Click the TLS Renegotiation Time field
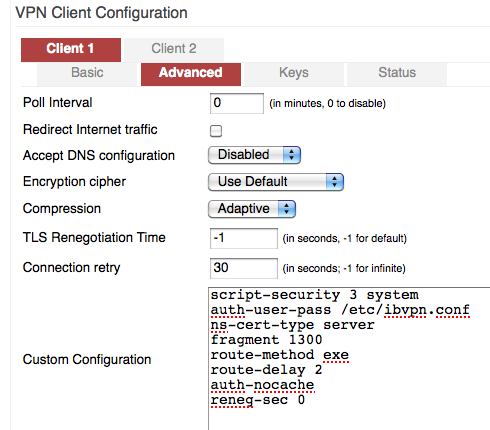Viewport: 490px width, 430px height. [244, 238]
